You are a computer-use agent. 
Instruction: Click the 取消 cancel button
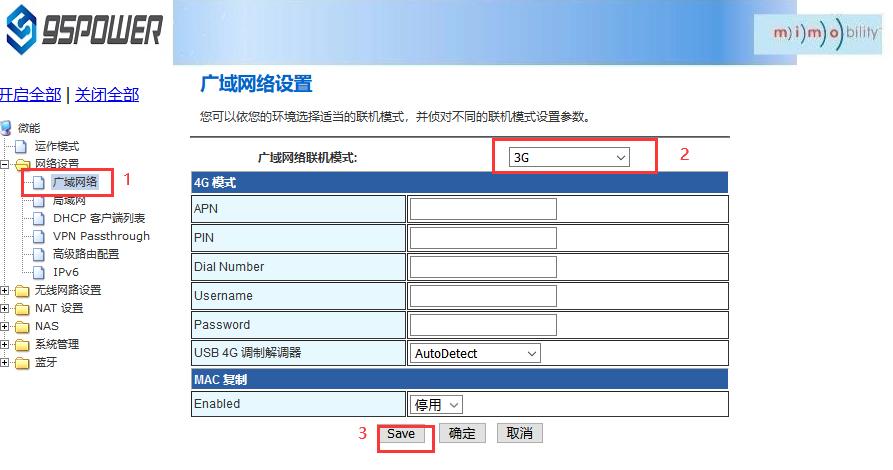(x=519, y=433)
